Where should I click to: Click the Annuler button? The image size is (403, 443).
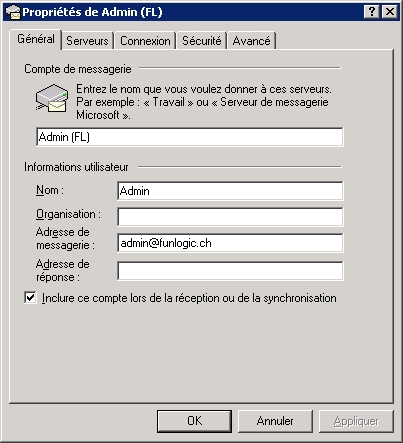pos(275,421)
